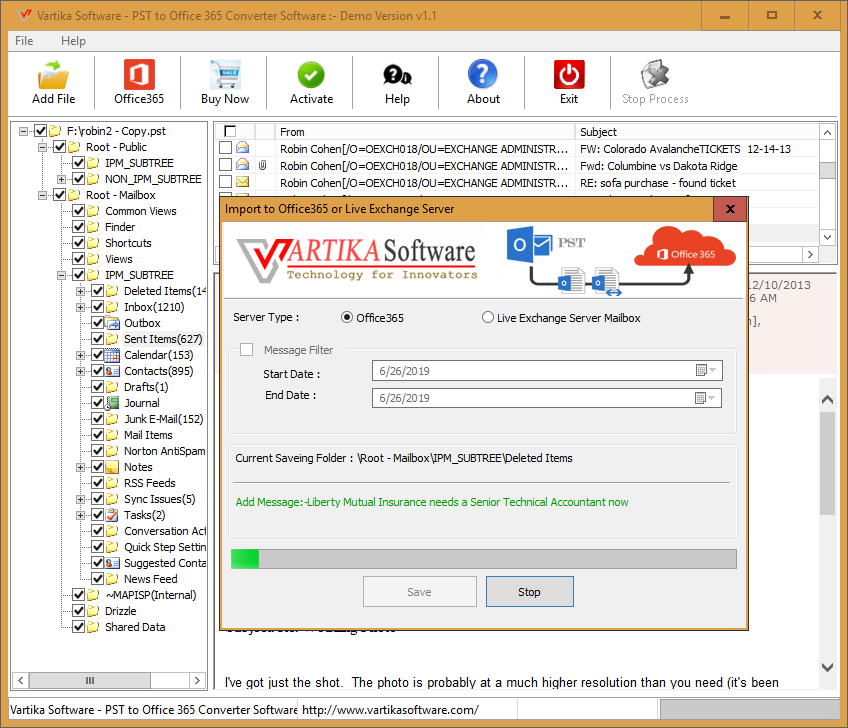The width and height of the screenshot is (848, 728).
Task: Click email list scroll-down arrow
Action: pyautogui.click(x=827, y=237)
